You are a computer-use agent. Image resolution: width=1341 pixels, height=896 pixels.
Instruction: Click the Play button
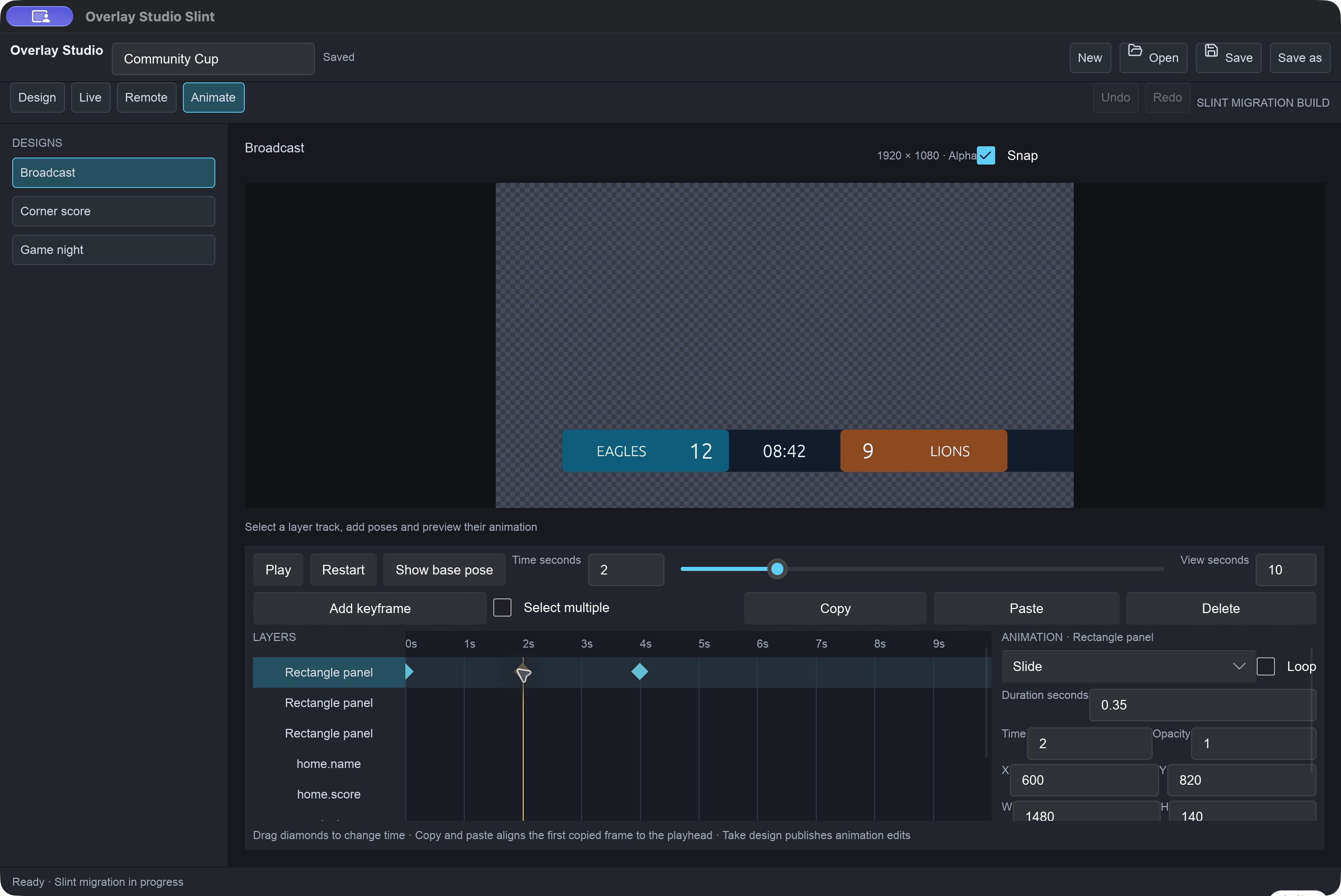pos(278,570)
